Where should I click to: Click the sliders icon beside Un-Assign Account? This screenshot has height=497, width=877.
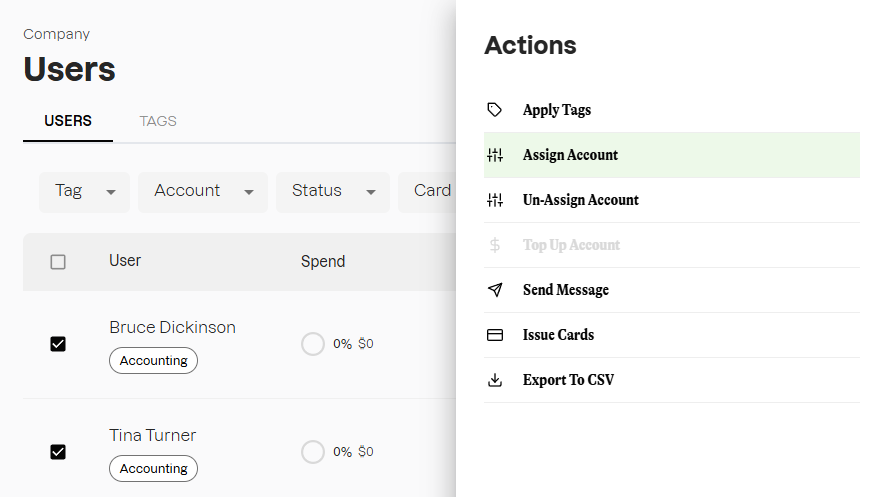495,200
